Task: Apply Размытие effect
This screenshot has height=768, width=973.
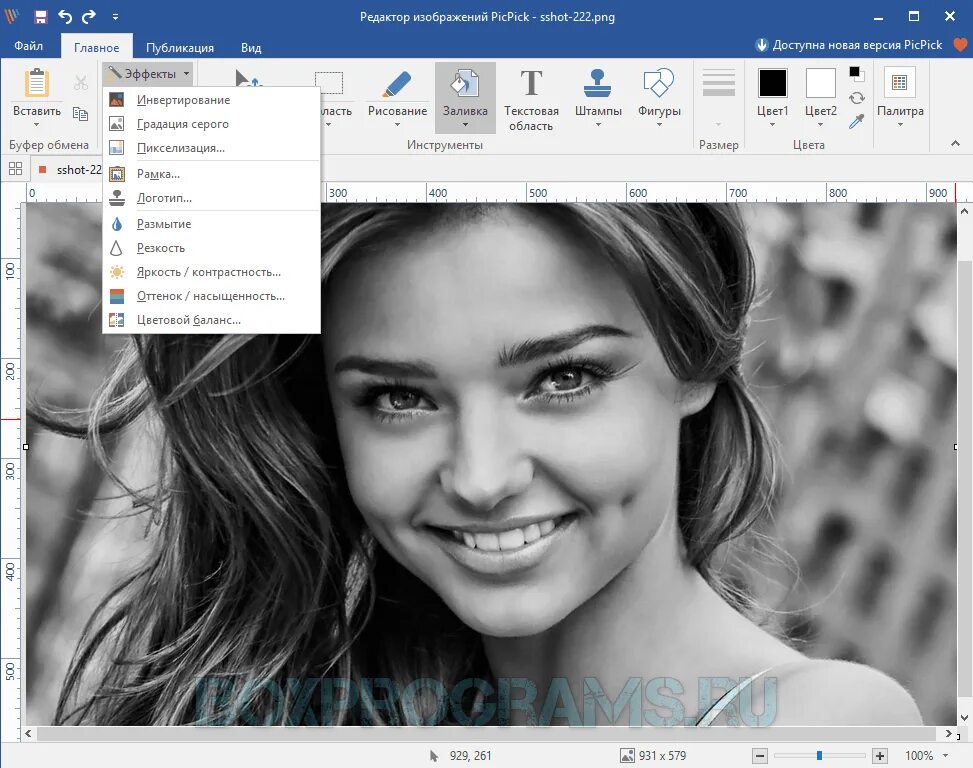Action: [x=212, y=224]
